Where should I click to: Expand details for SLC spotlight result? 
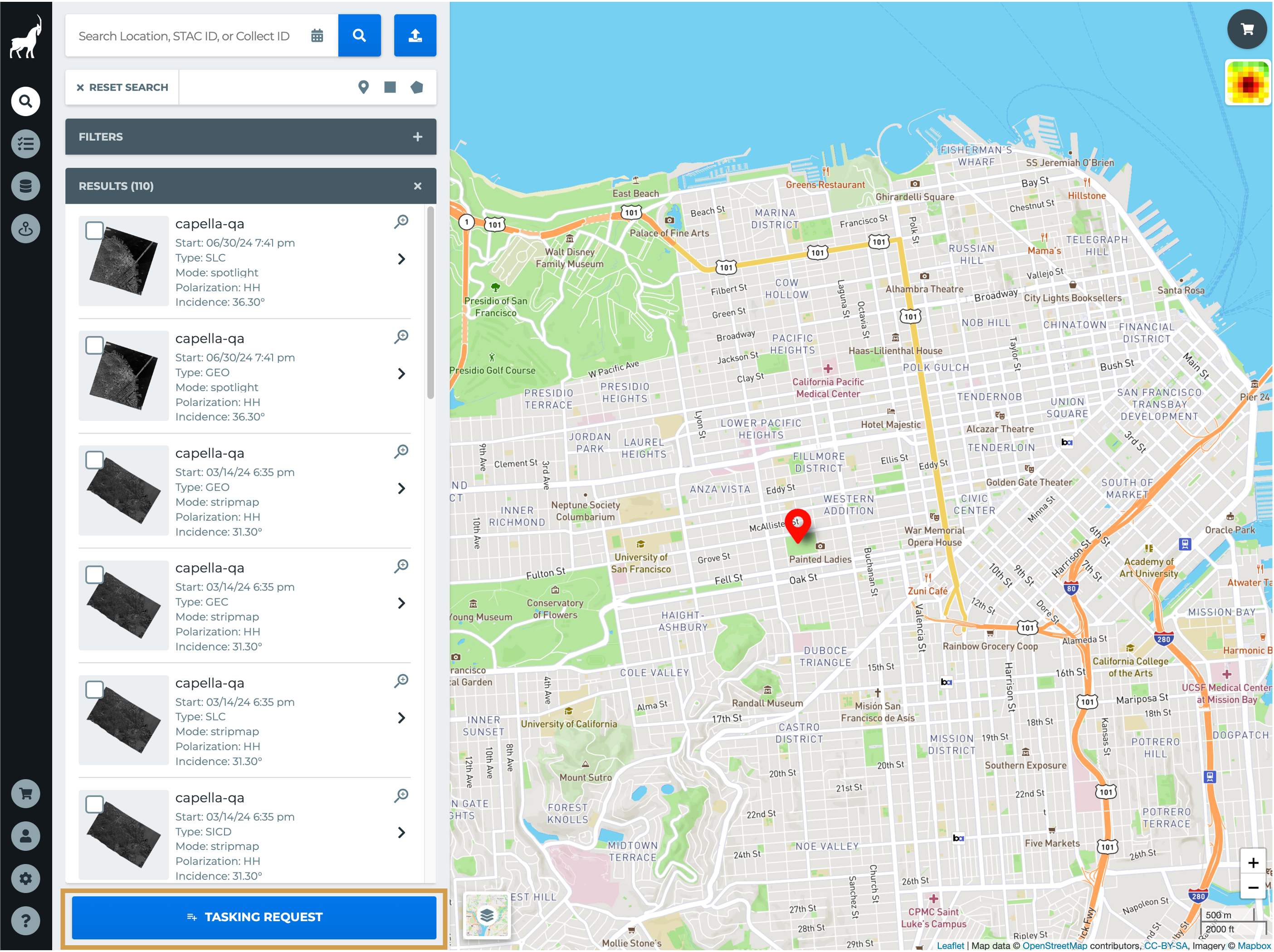point(401,259)
